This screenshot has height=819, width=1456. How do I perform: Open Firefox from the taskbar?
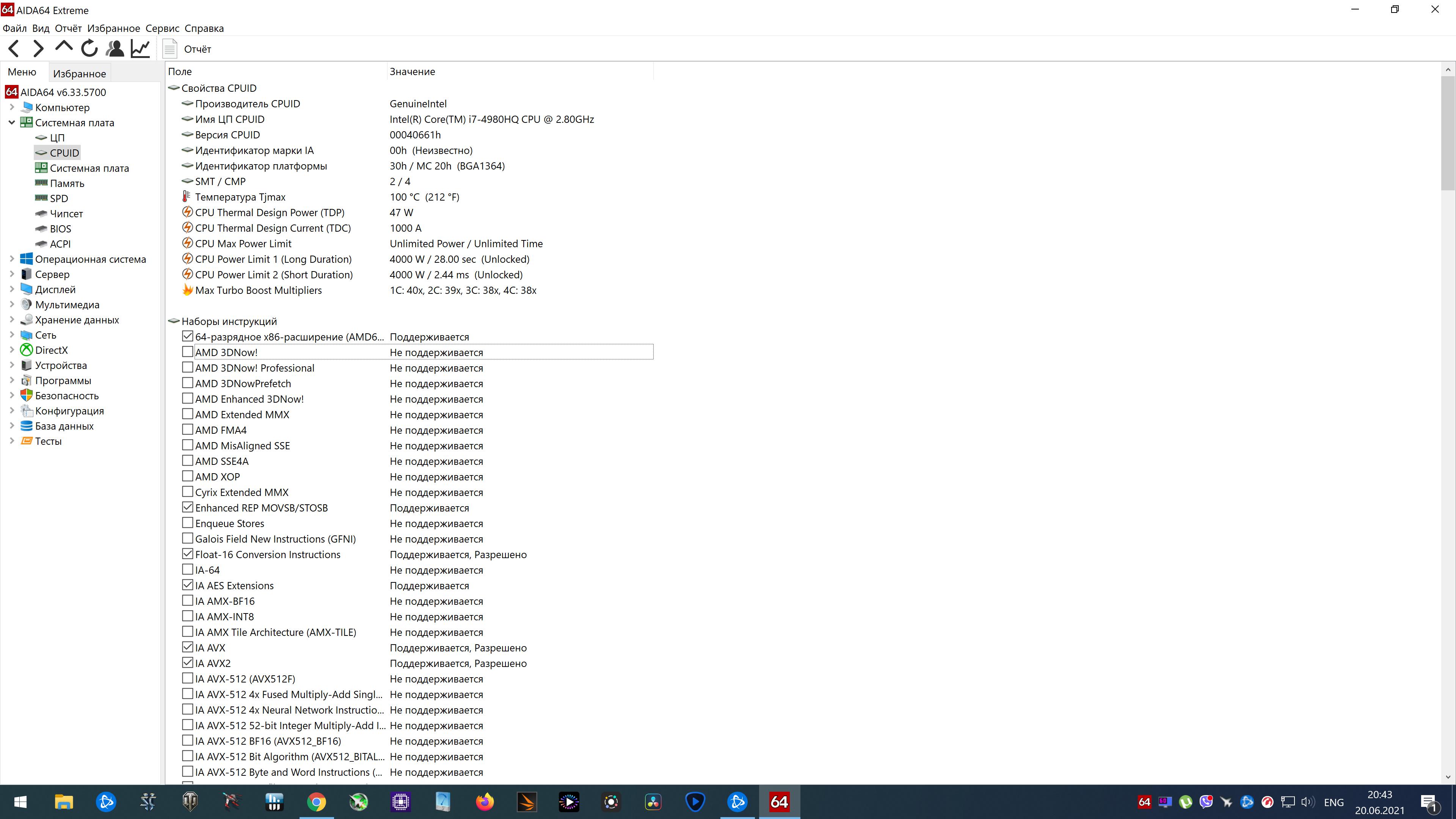pyautogui.click(x=485, y=802)
